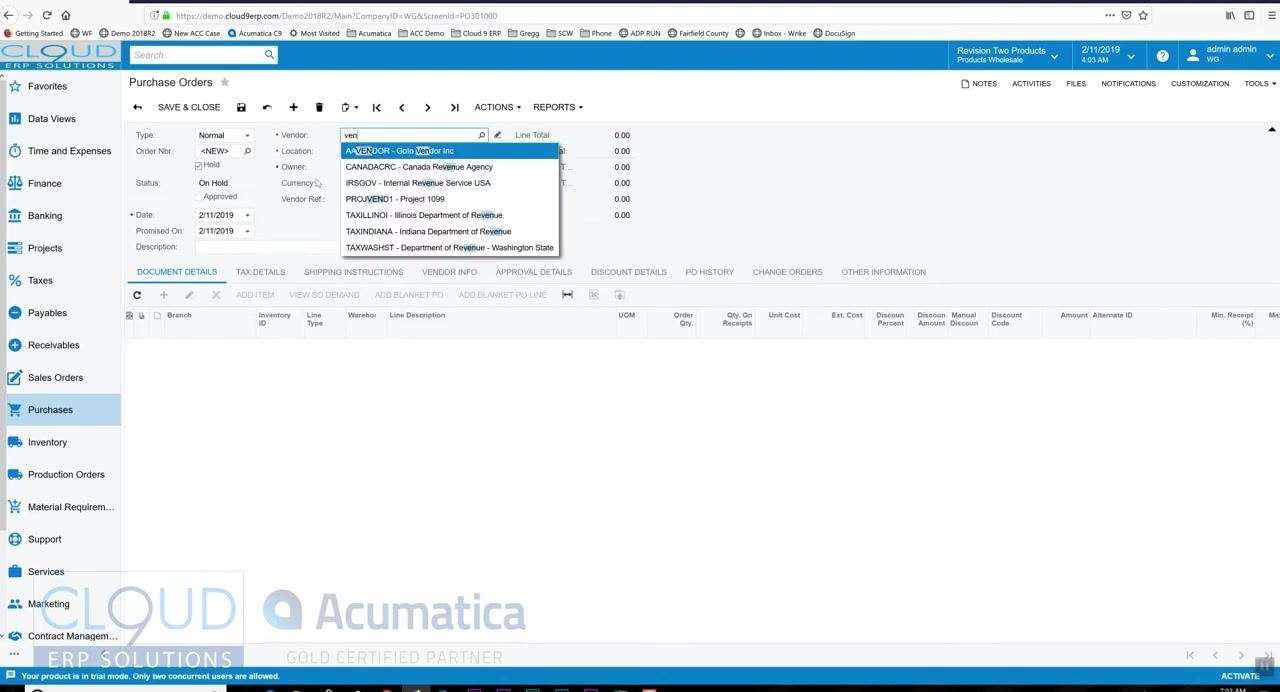The width and height of the screenshot is (1280, 692).
Task: Select AAVENDOR - Gold Vendor Inc suggestion
Action: pos(450,151)
